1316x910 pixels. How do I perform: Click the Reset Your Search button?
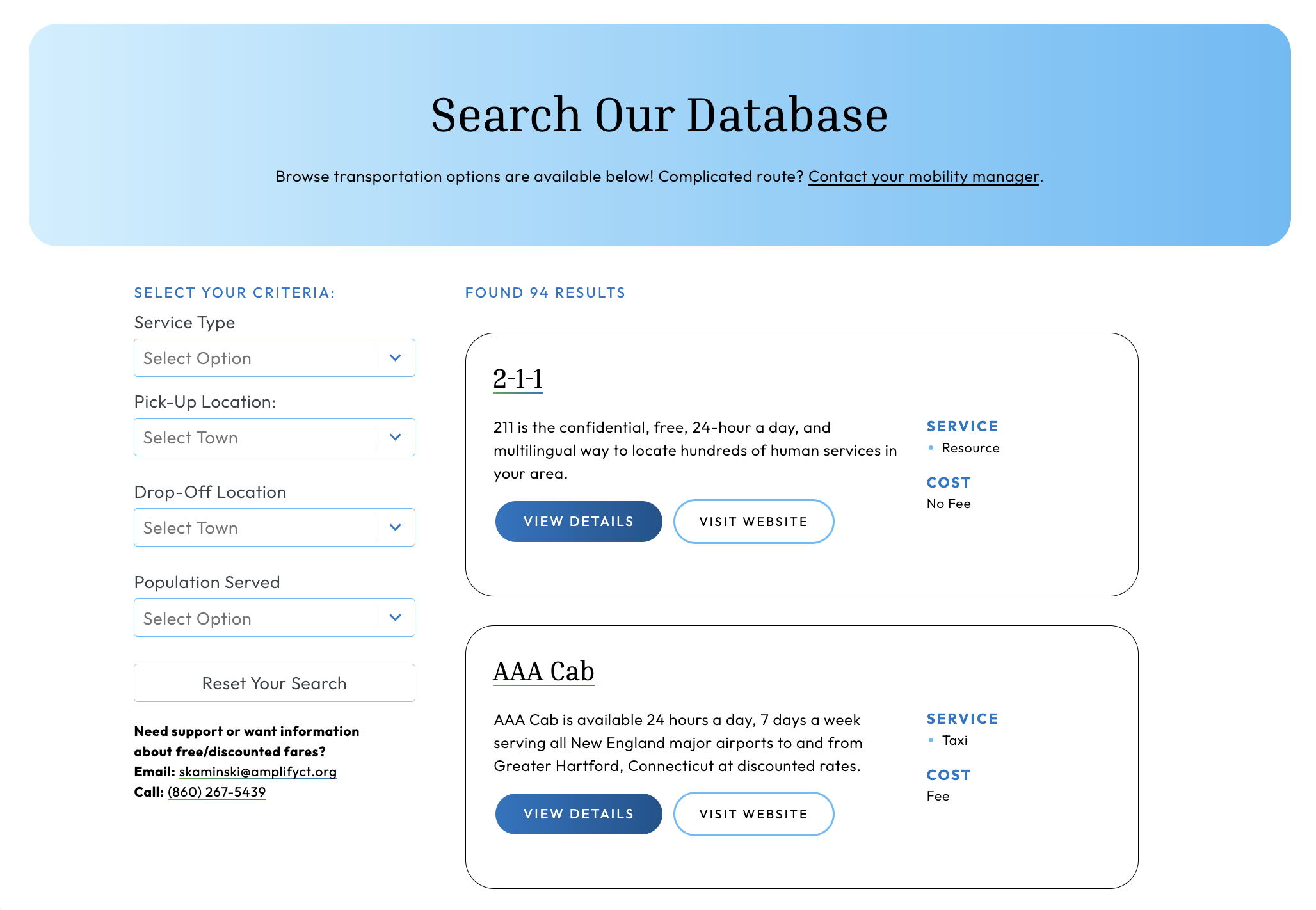pyautogui.click(x=274, y=683)
